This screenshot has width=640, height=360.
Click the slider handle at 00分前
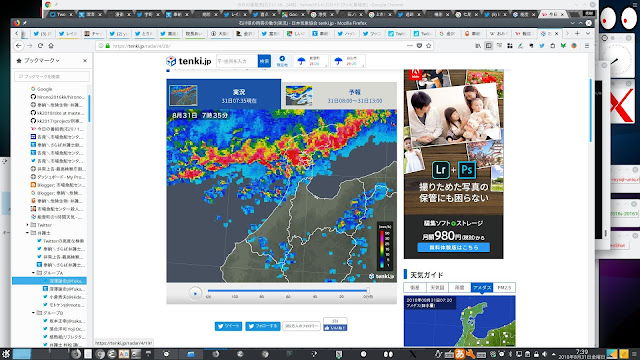coord(368,291)
